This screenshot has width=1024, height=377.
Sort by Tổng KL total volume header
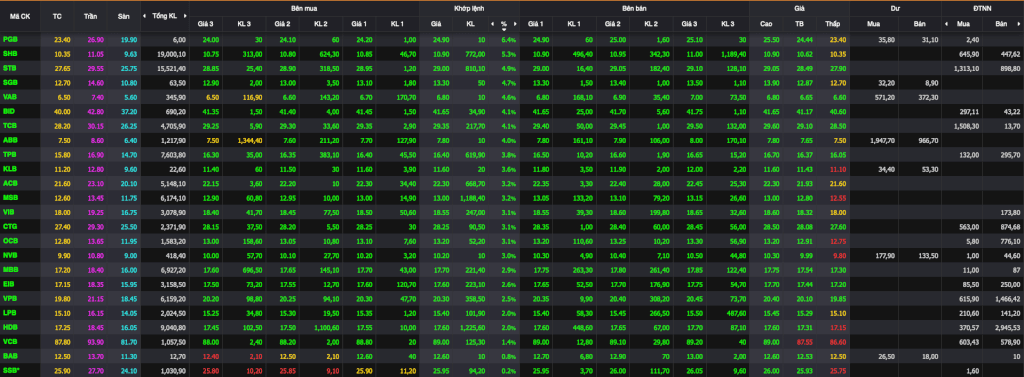tap(164, 16)
